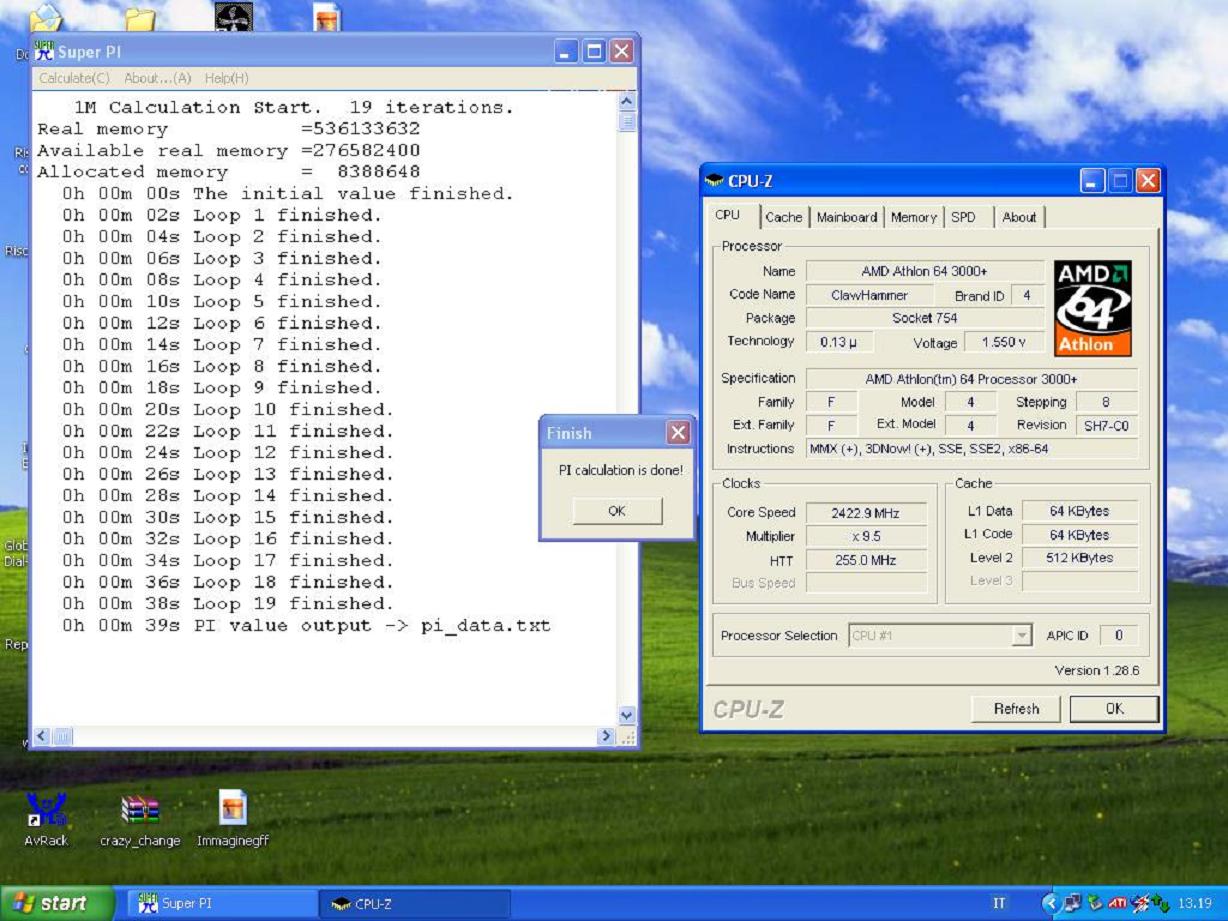This screenshot has width=1228, height=921.
Task: Select the CPU tab in CPU-Z
Action: [728, 215]
